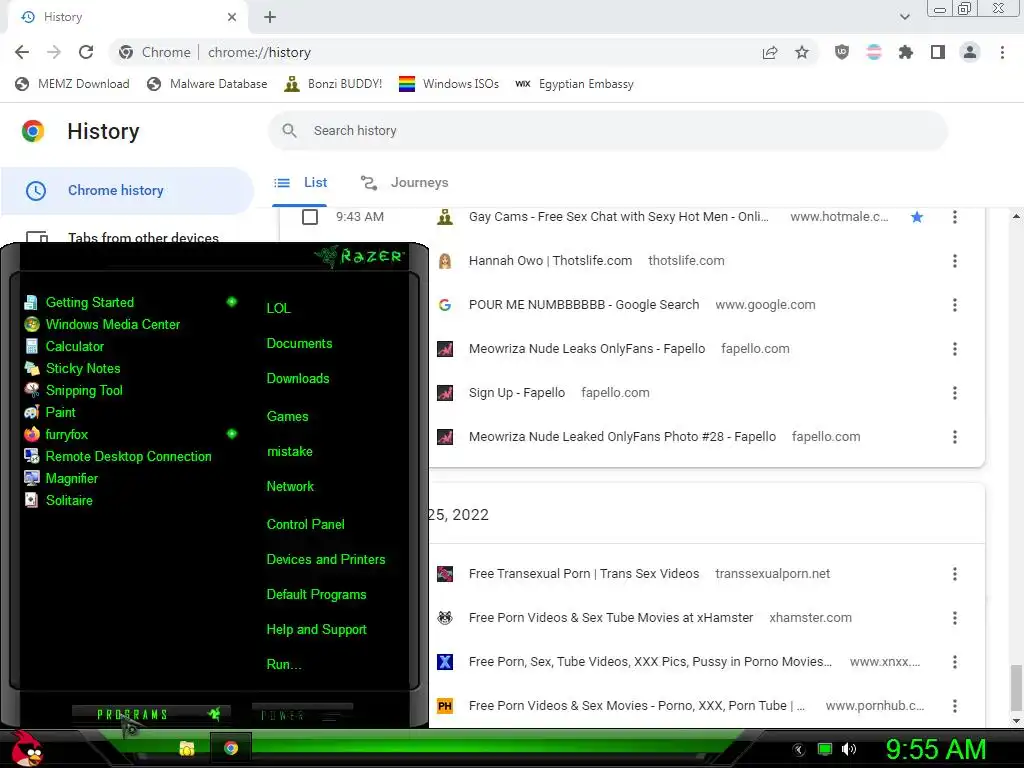Open more actions for the pornhub entry
Viewport: 1024px width, 768px height.
click(955, 706)
